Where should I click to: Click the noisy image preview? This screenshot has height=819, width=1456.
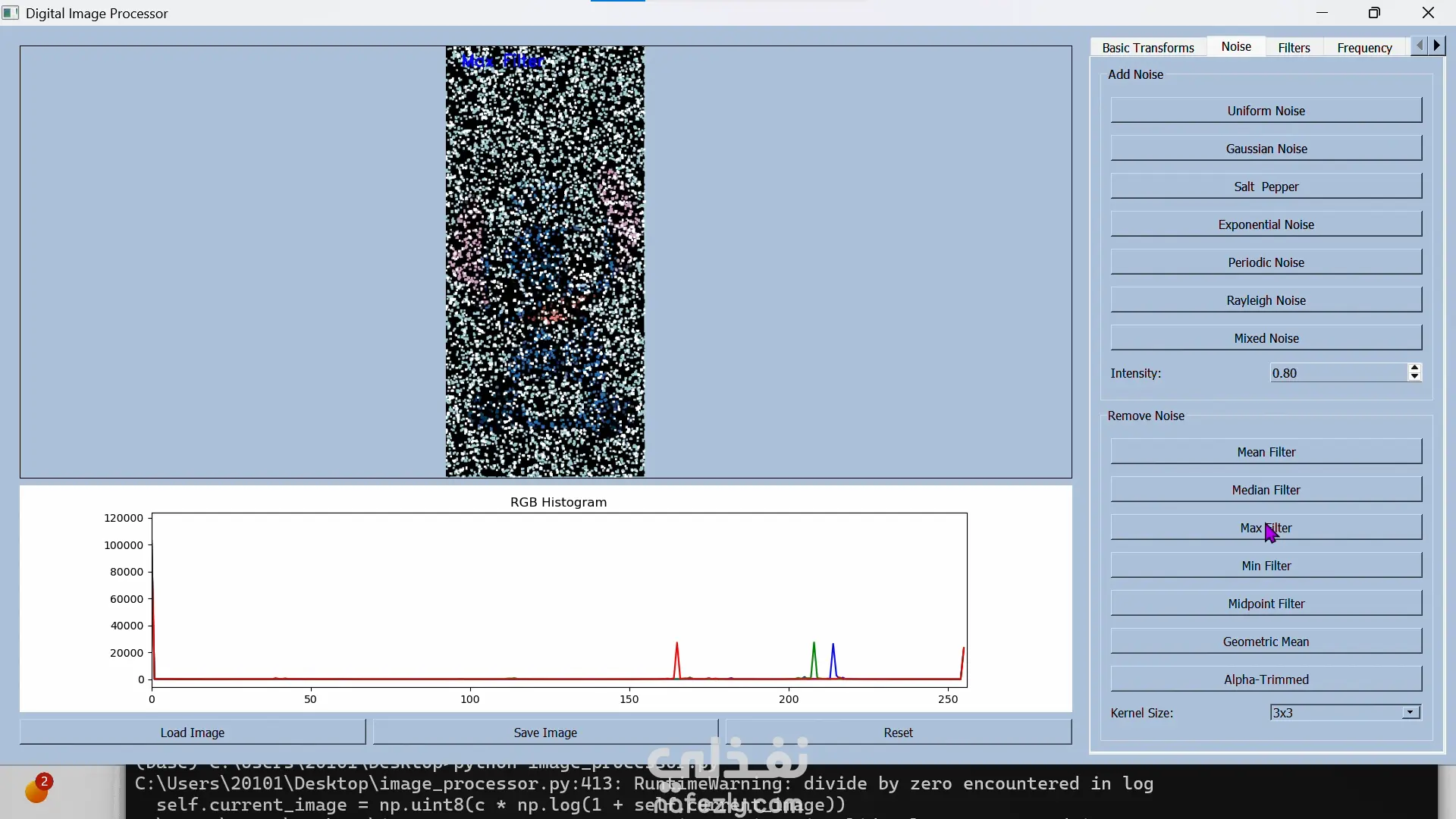pyautogui.click(x=545, y=262)
